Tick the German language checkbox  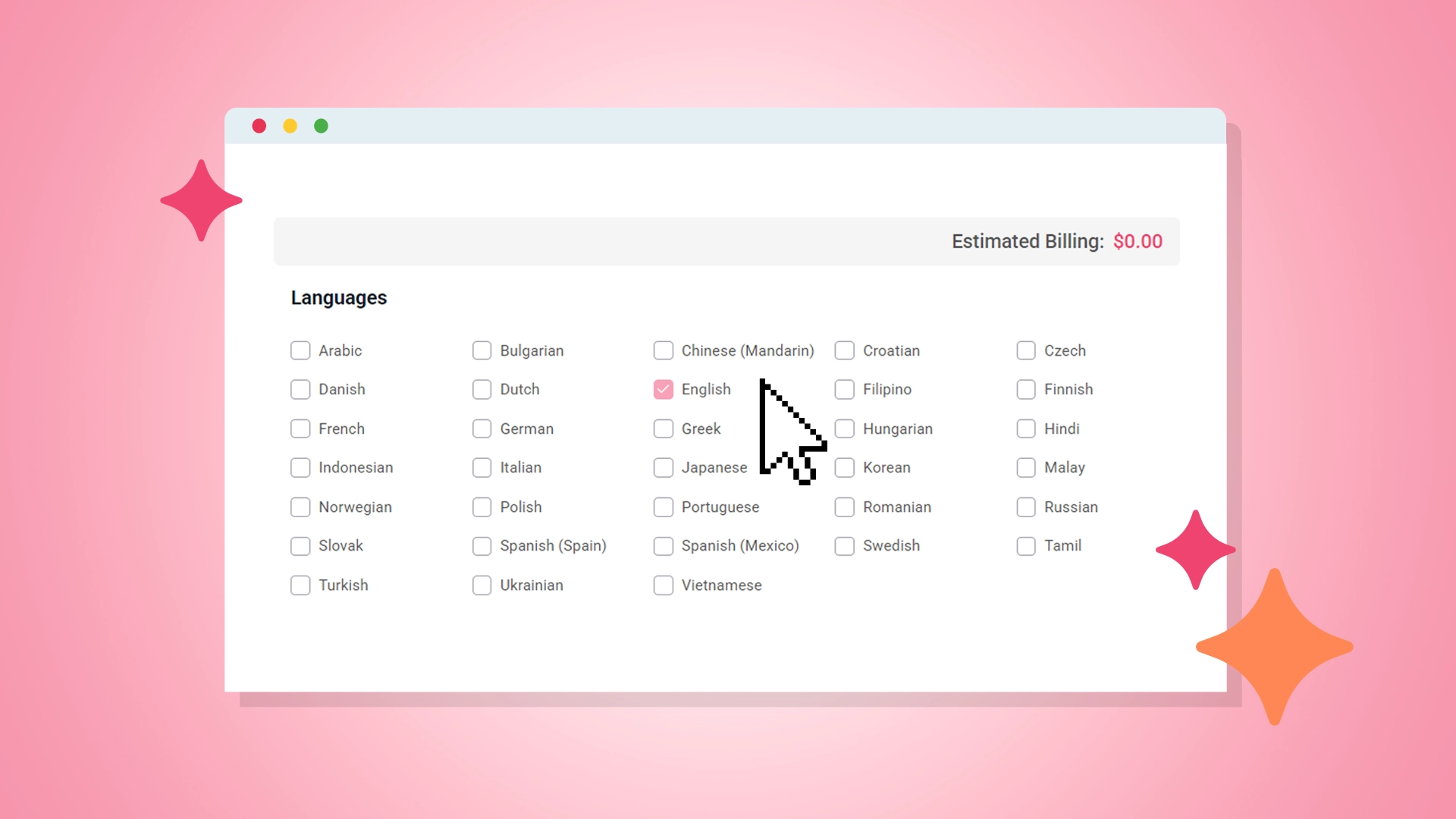pos(482,428)
